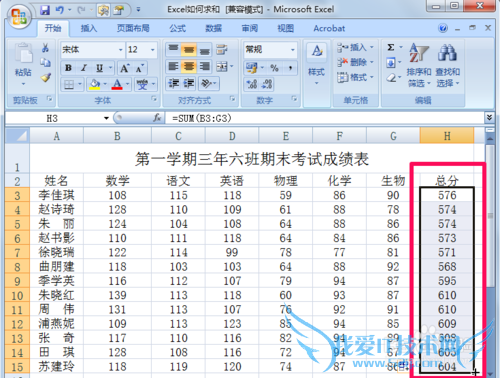Viewport: 500px width, 378px height.
Task: Toggle center horizontal alignment
Action: click(x=189, y=67)
